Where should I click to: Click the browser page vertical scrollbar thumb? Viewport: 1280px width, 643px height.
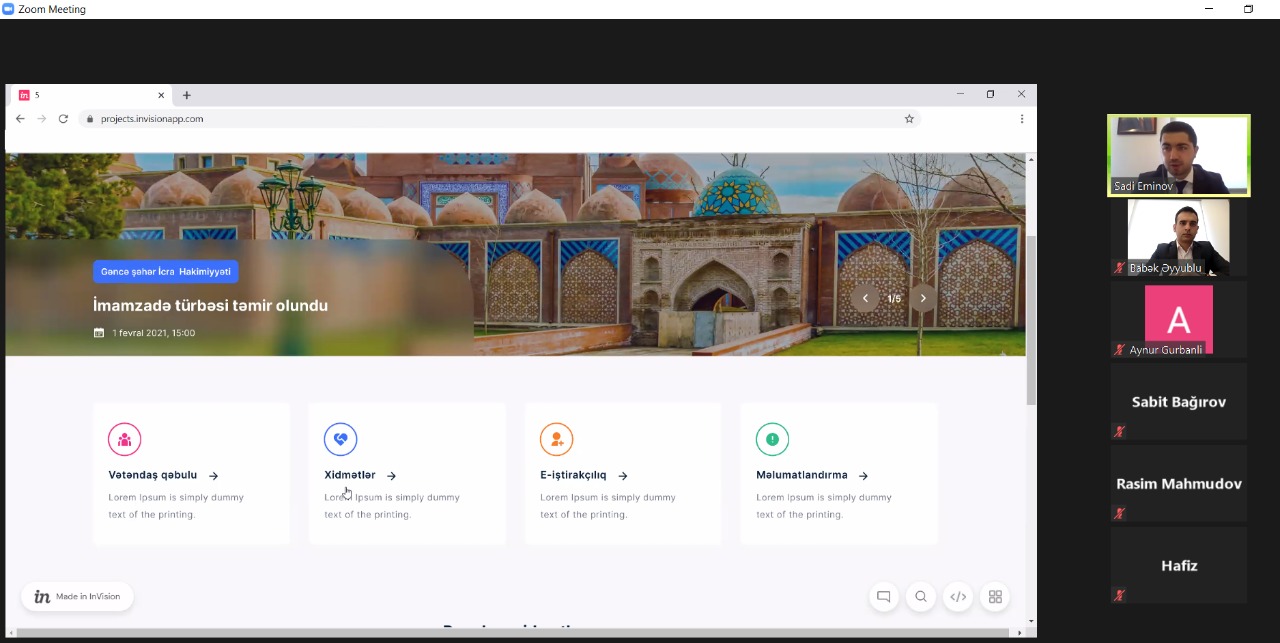pos(1031,320)
